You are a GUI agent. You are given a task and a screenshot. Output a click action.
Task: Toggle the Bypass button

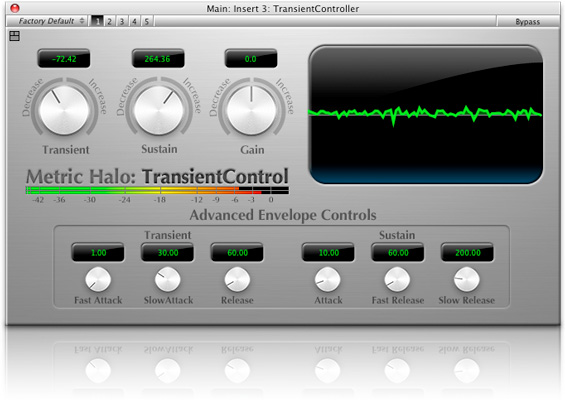(528, 21)
